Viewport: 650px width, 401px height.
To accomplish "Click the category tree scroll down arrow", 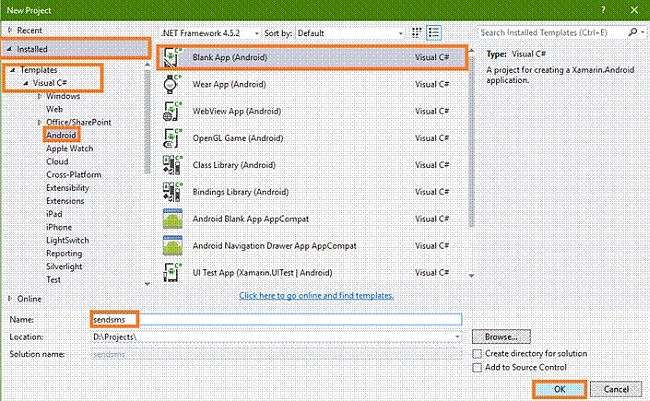I will coord(147,284).
